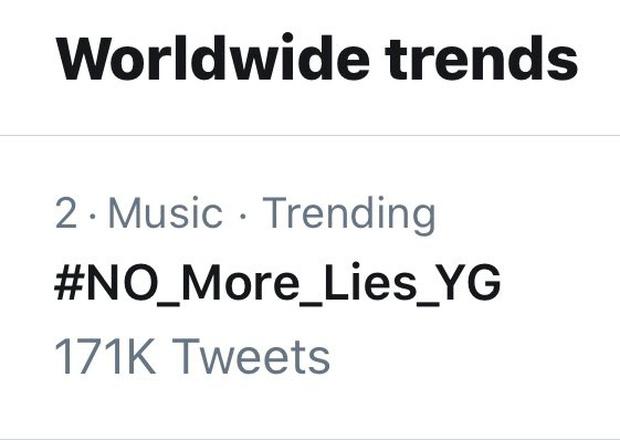Click the word "Tweets" below the hashtag

click(249, 357)
